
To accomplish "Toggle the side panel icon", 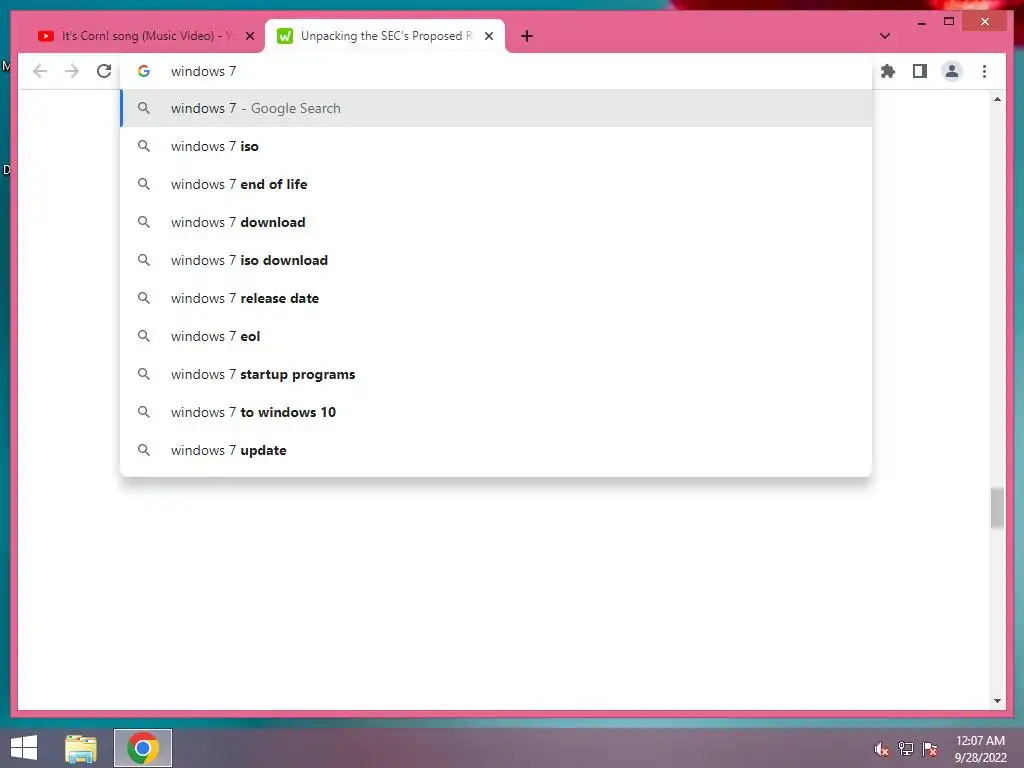I will (920, 71).
